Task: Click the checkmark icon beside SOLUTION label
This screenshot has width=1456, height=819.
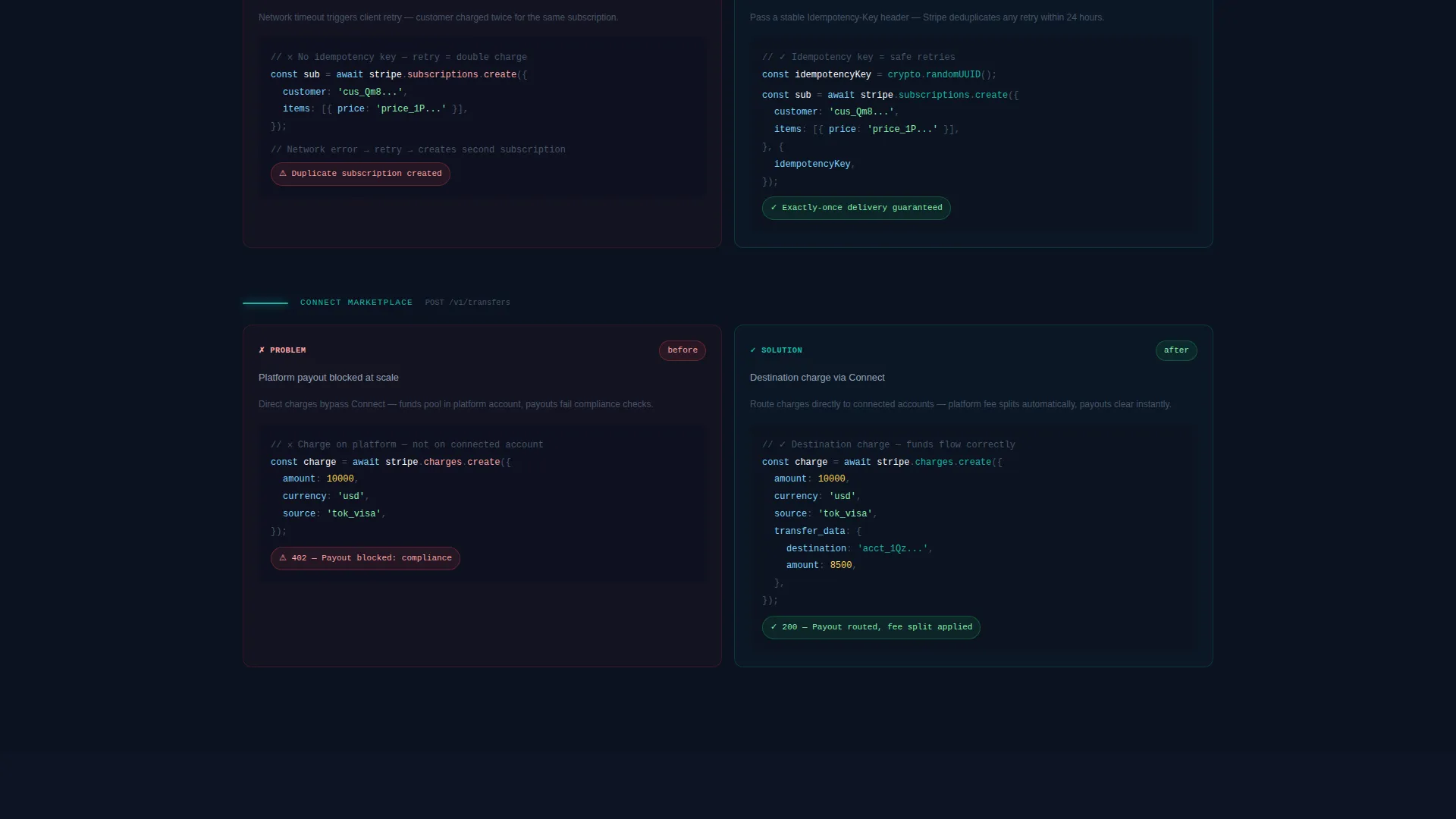Action: 753,350
